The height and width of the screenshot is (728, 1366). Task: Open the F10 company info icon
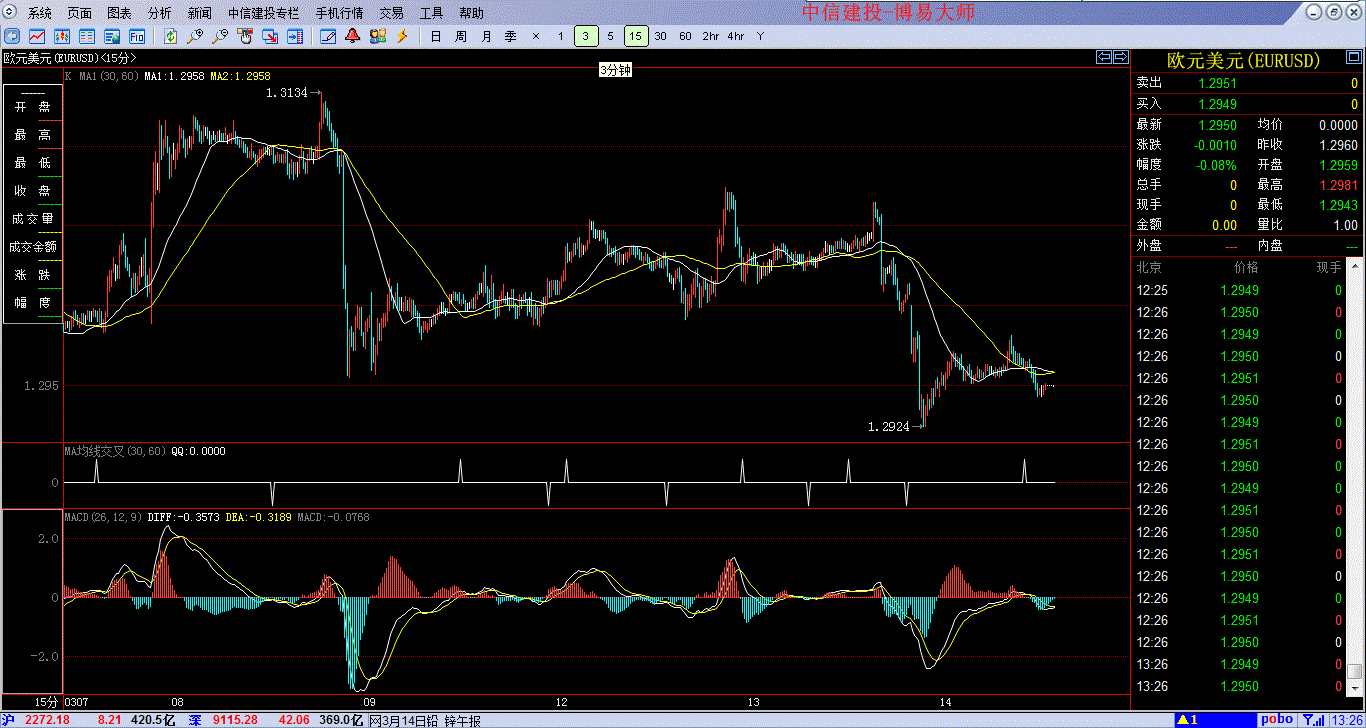click(x=137, y=37)
